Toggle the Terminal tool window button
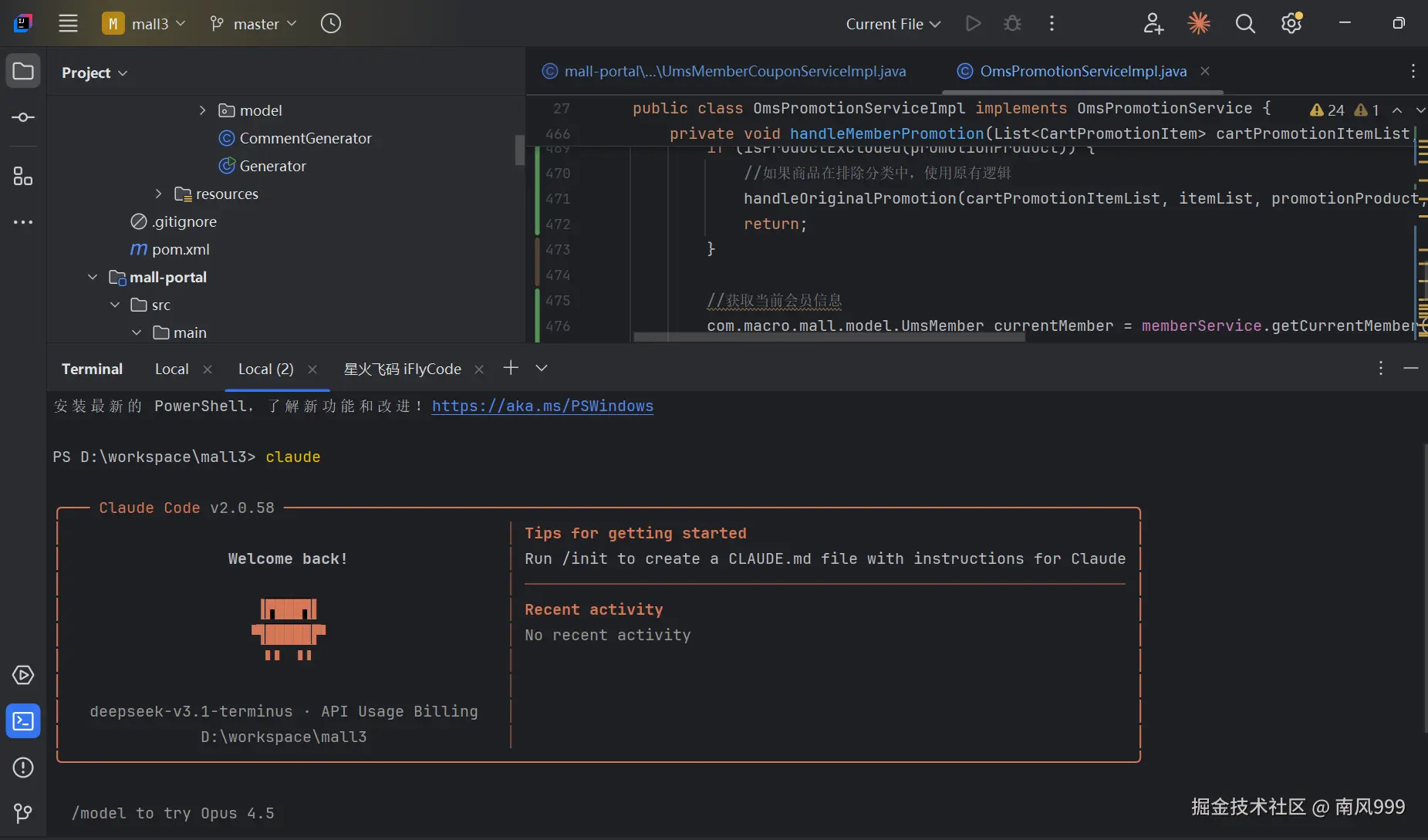 click(23, 721)
